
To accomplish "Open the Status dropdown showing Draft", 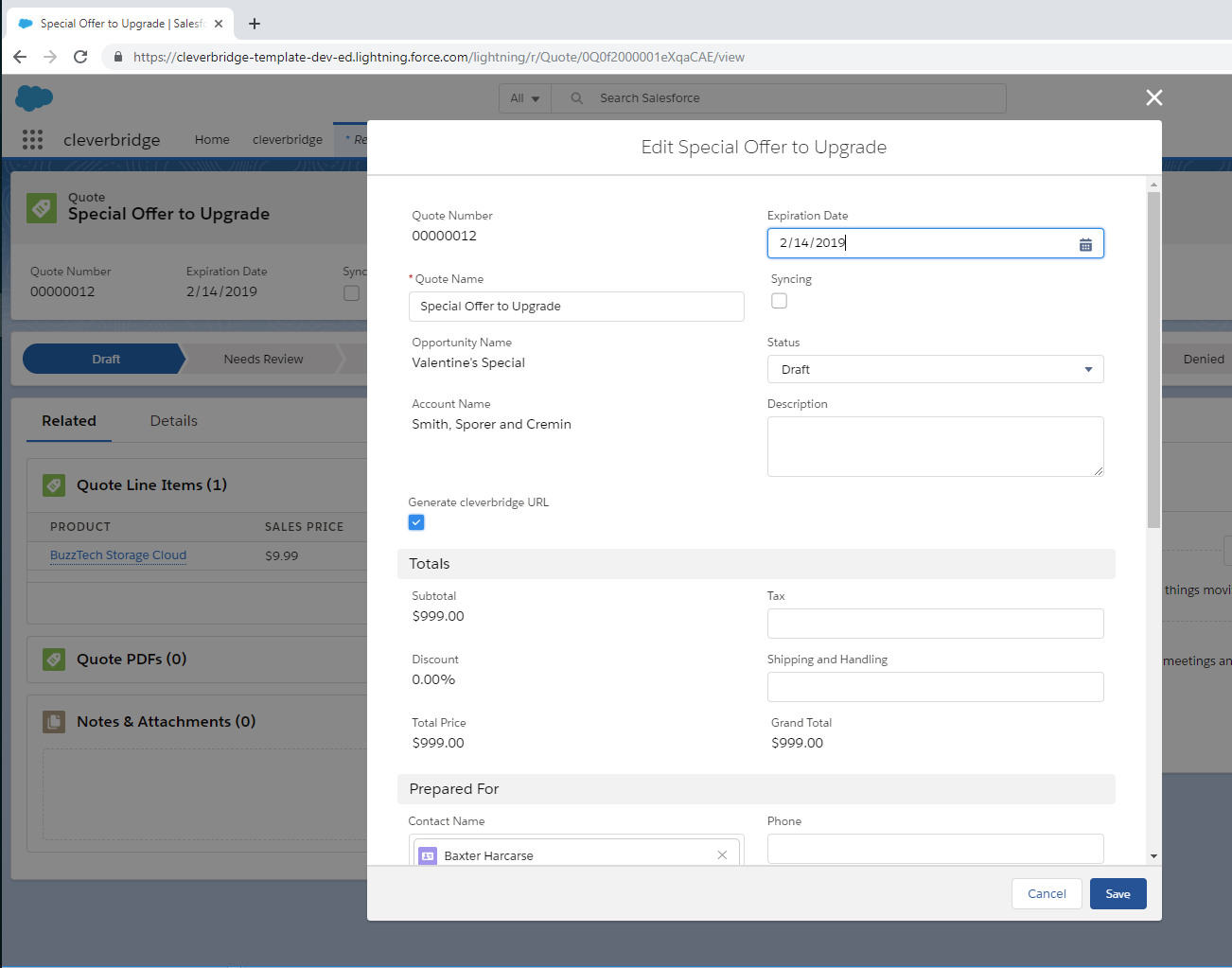I will pos(934,369).
